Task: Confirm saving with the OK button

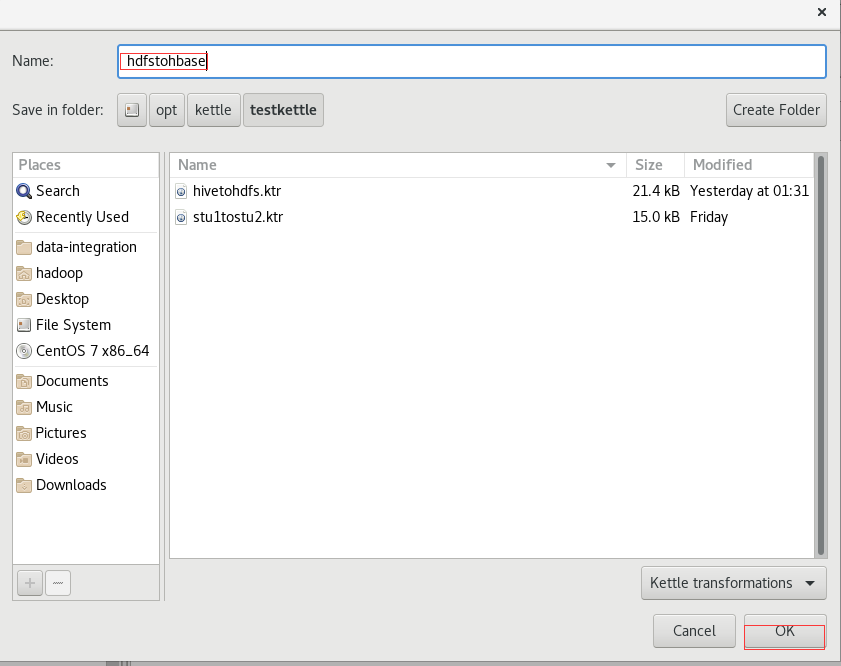Action: (785, 631)
